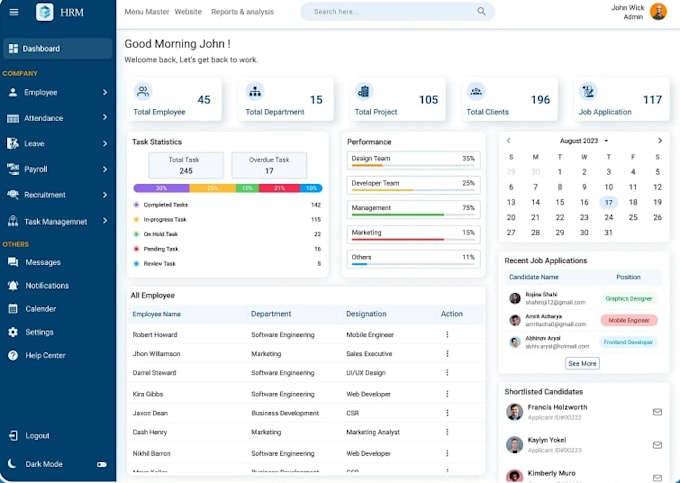Viewport: 680px width, 483px height.
Task: Click the Total Clients card icon
Action: coord(476,91)
